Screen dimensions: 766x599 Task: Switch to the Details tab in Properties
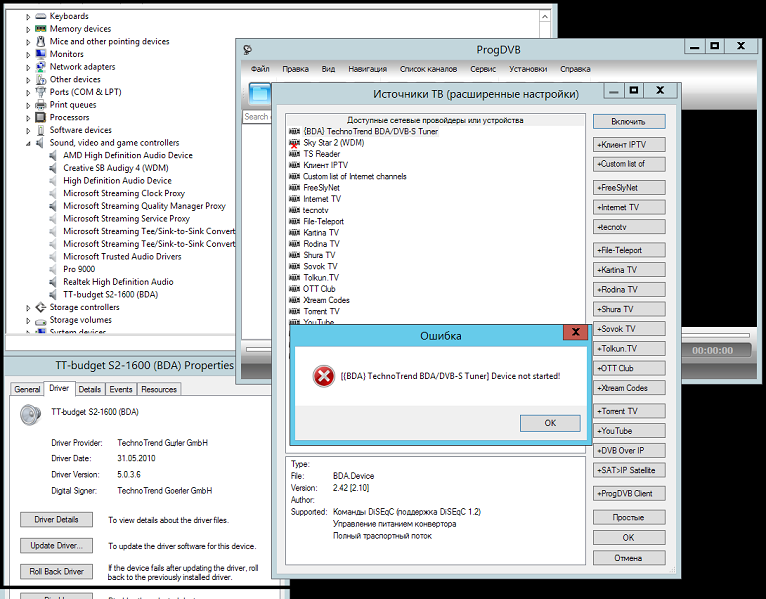(x=89, y=389)
